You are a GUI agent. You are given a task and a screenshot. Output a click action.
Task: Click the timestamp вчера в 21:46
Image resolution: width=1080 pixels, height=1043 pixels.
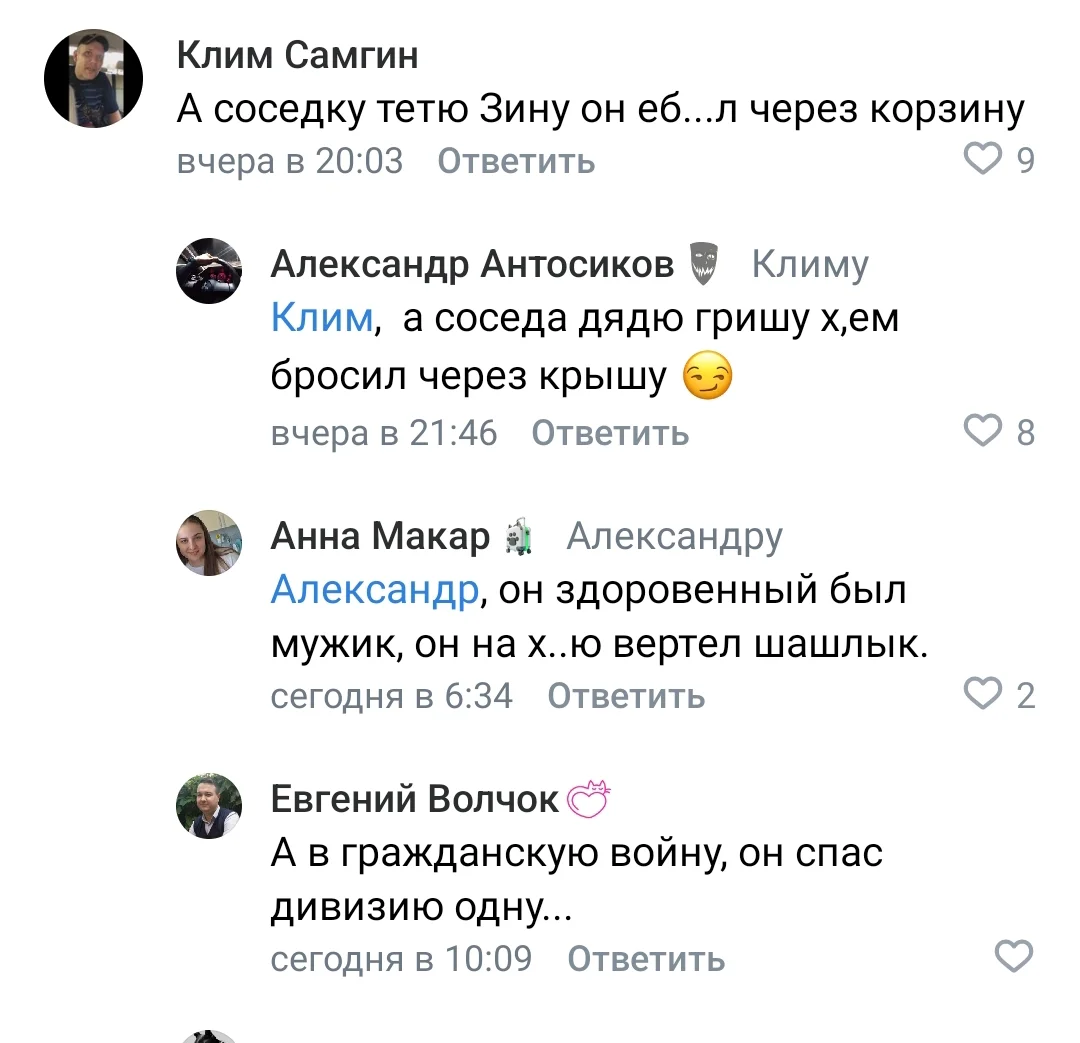click(383, 432)
